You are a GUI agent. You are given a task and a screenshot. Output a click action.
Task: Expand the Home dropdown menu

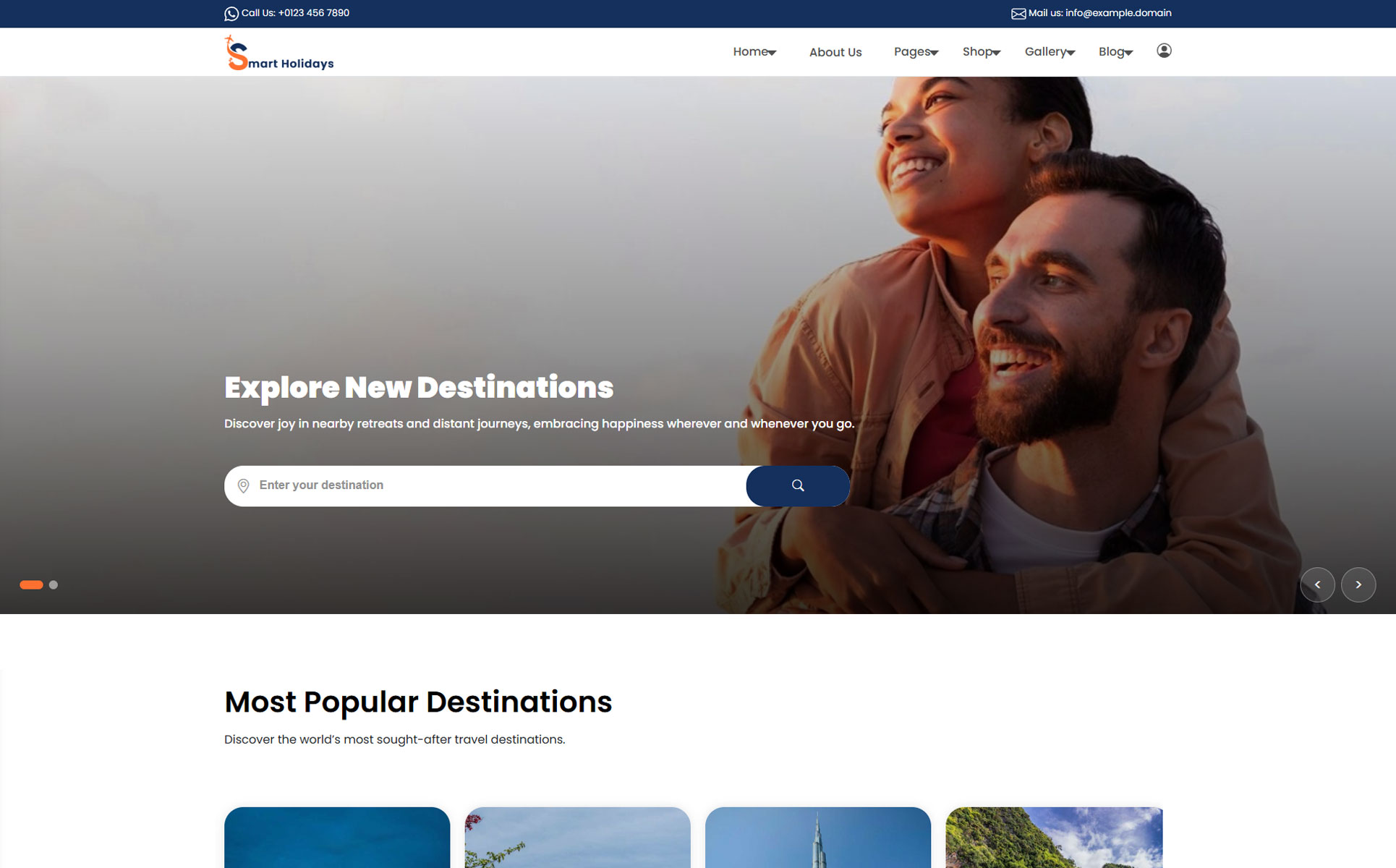point(754,52)
